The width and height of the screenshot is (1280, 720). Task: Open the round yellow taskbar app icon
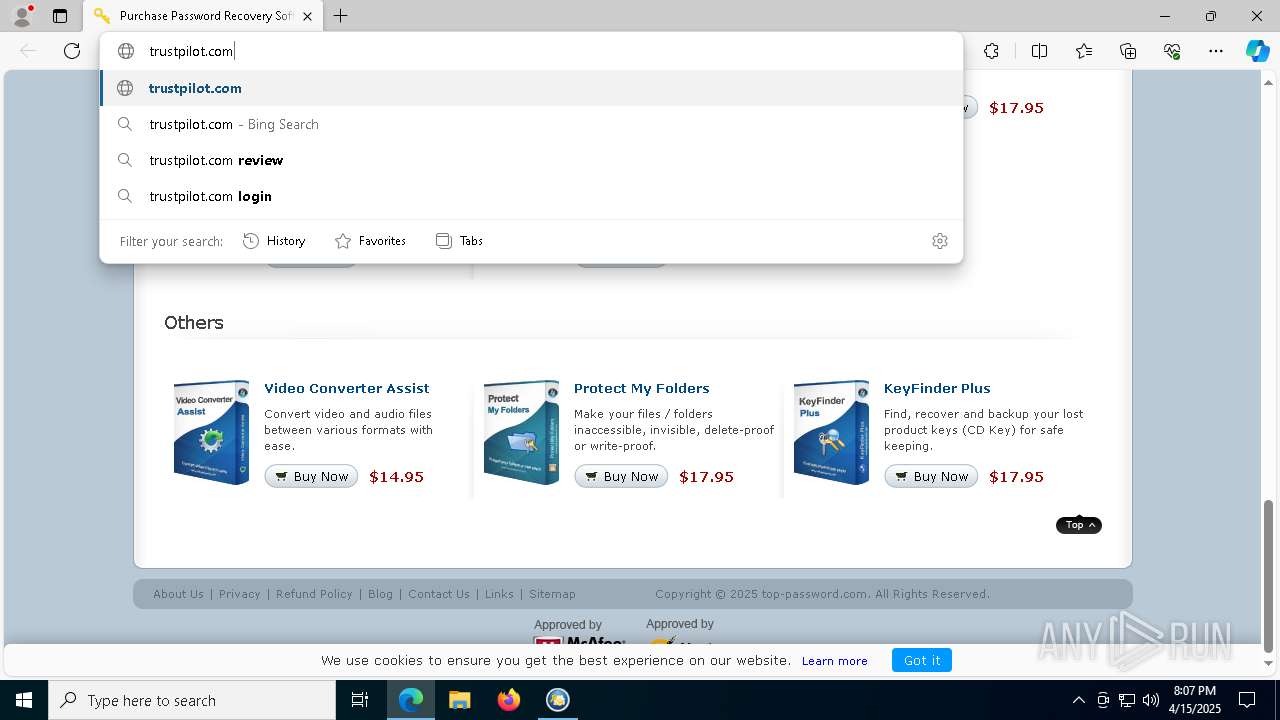click(x=557, y=700)
